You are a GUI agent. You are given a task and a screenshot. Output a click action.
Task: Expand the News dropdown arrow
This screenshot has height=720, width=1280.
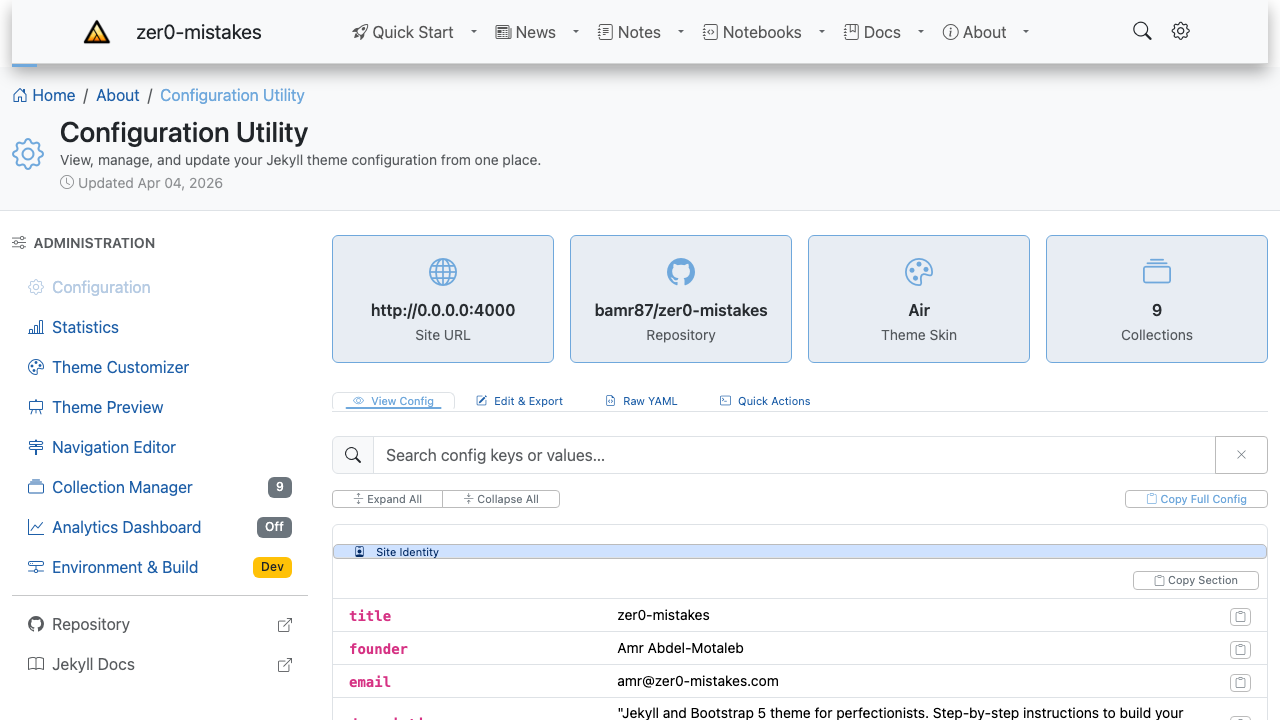[576, 32]
